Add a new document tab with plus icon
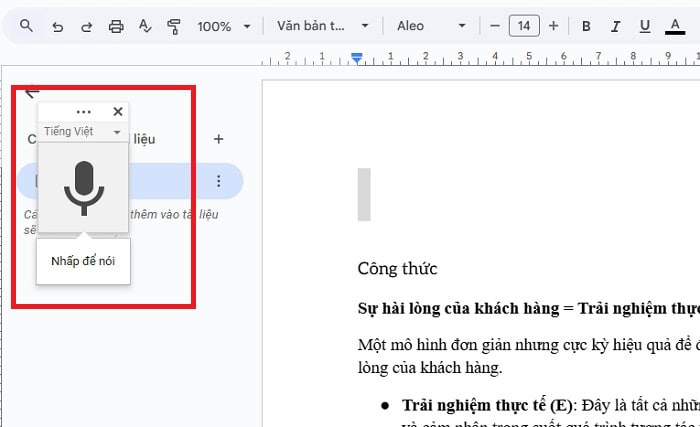 click(219, 139)
